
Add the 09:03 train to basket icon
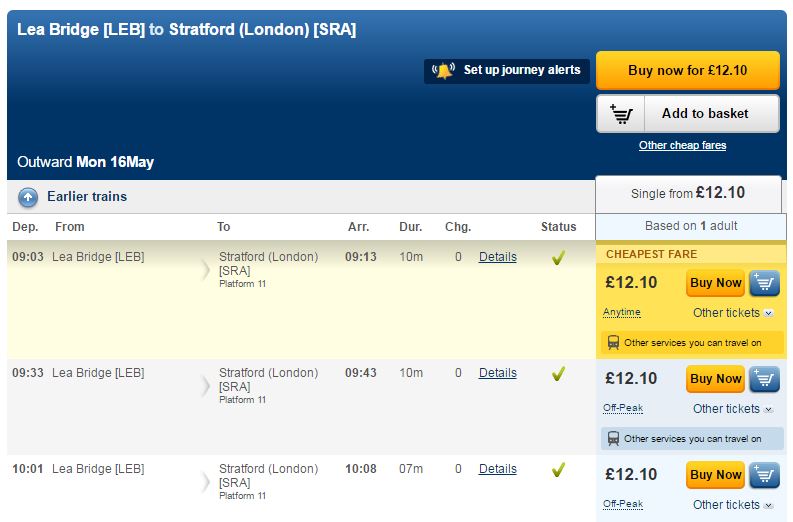(764, 283)
